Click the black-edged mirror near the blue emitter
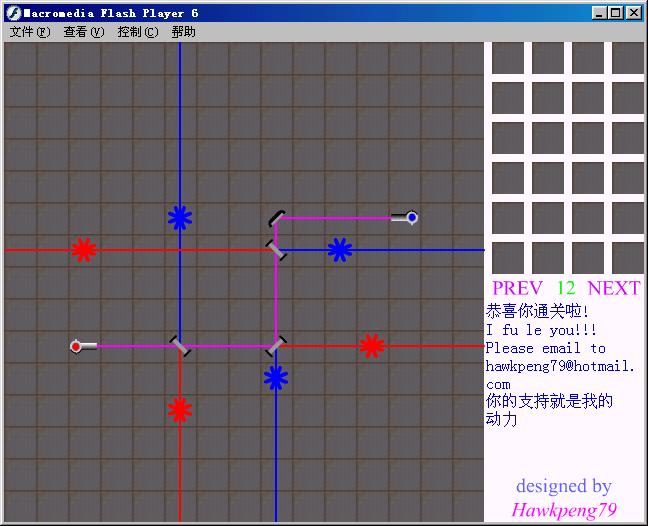Screen dimensions: 648x526 (x=276, y=218)
